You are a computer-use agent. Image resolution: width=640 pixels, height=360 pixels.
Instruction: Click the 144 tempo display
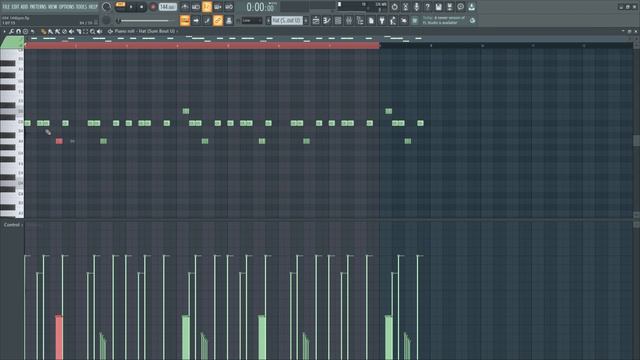click(167, 7)
